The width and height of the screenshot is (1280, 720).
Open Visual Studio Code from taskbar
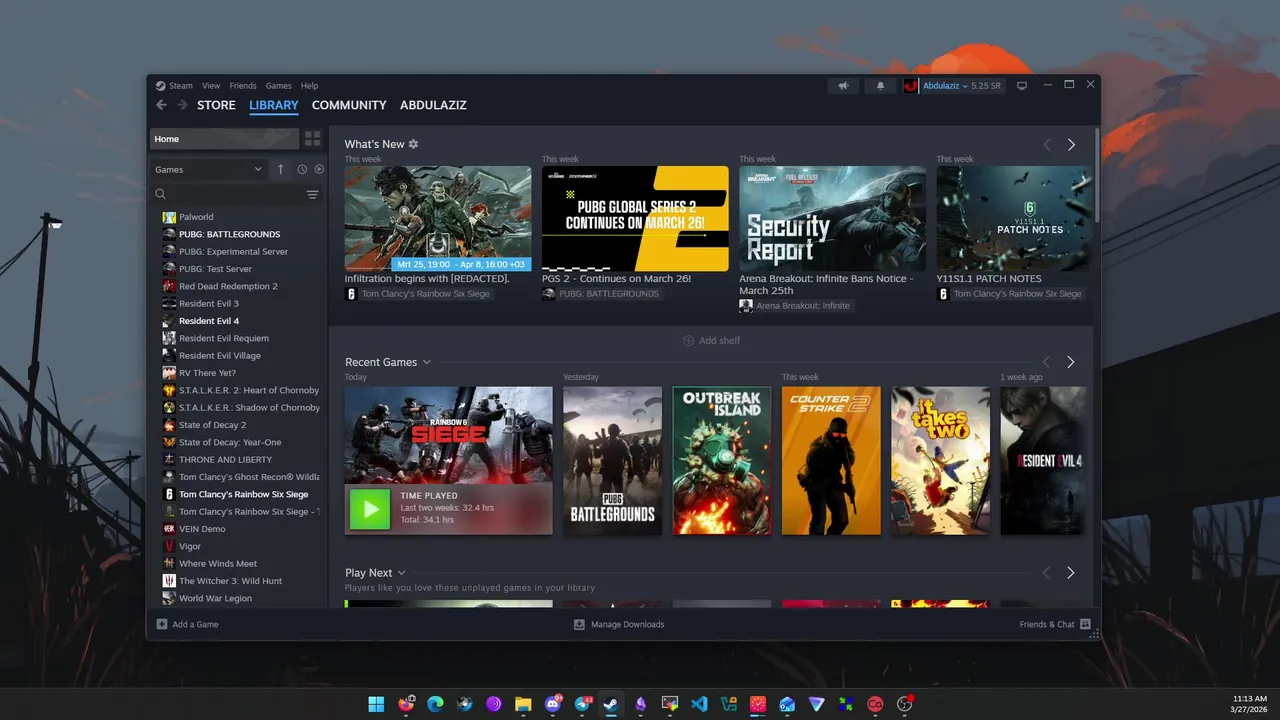click(x=699, y=704)
